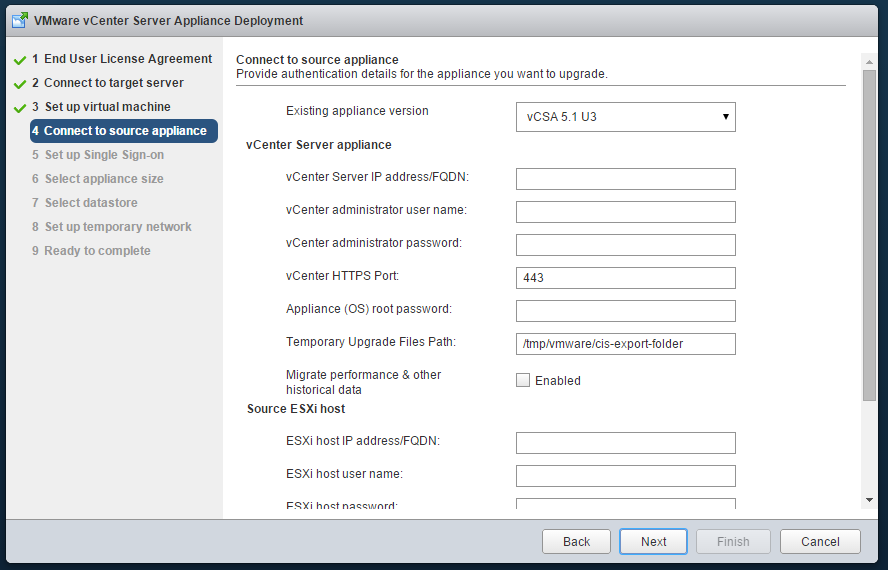The width and height of the screenshot is (888, 570).
Task: Click the 'Enabled' checkbox label text
Action: (558, 381)
